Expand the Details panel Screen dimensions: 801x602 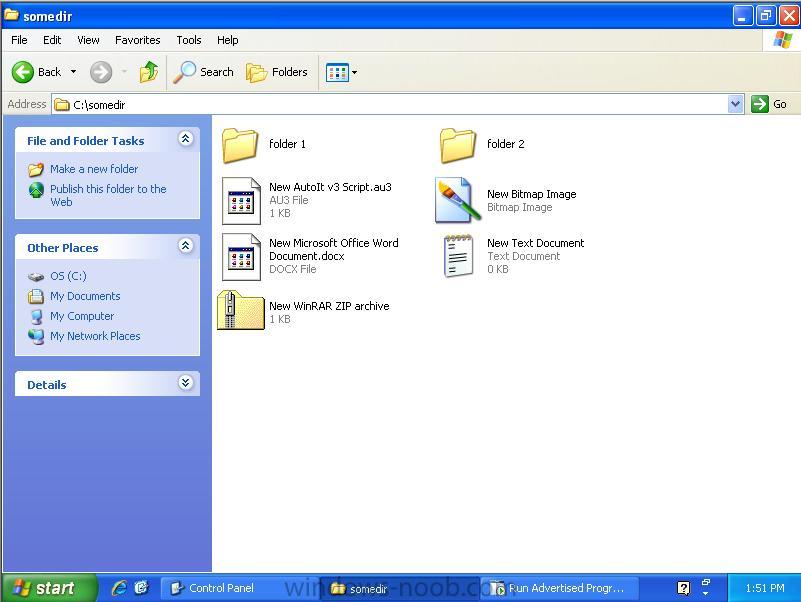point(185,383)
